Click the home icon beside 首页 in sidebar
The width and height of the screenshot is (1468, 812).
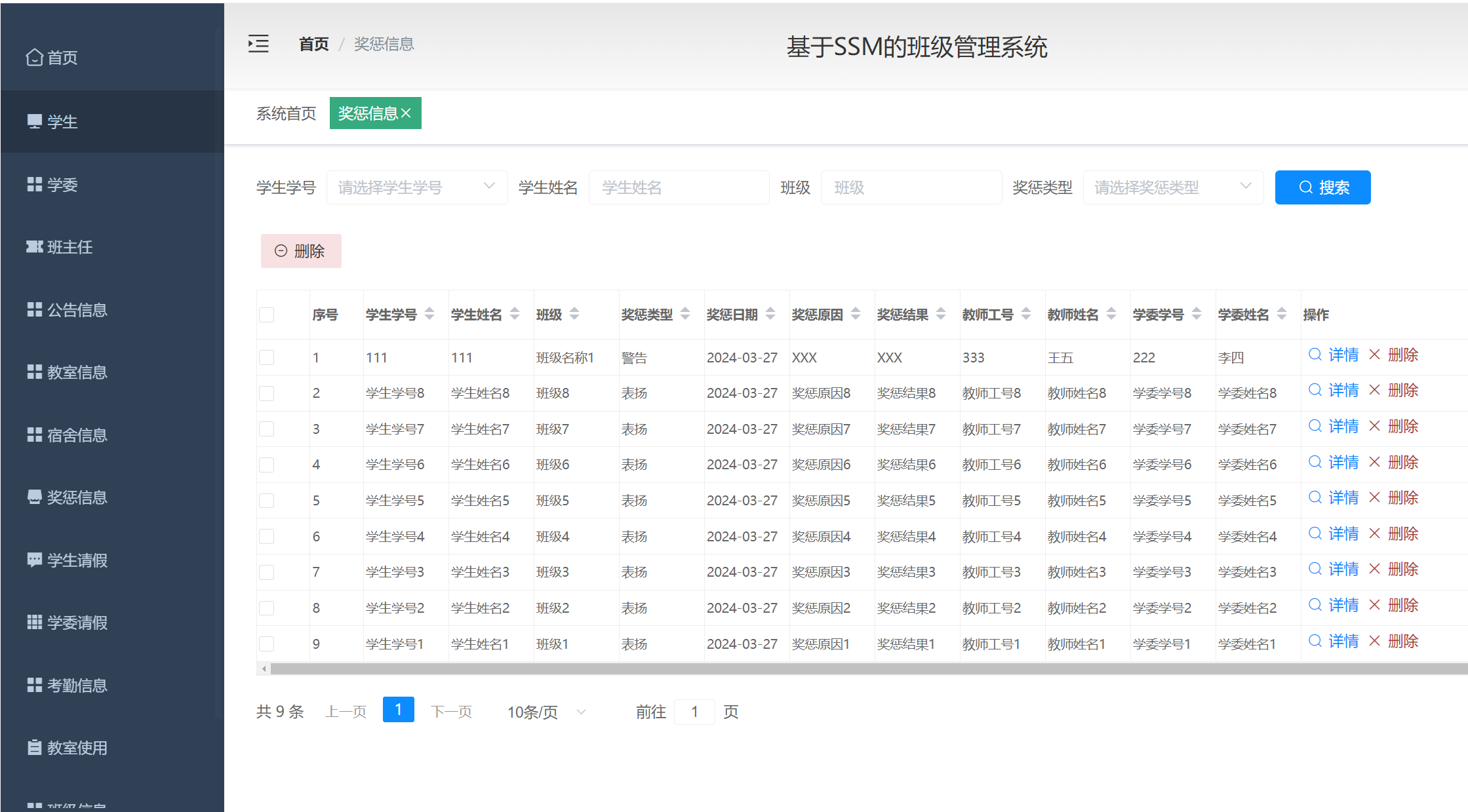click(x=34, y=58)
